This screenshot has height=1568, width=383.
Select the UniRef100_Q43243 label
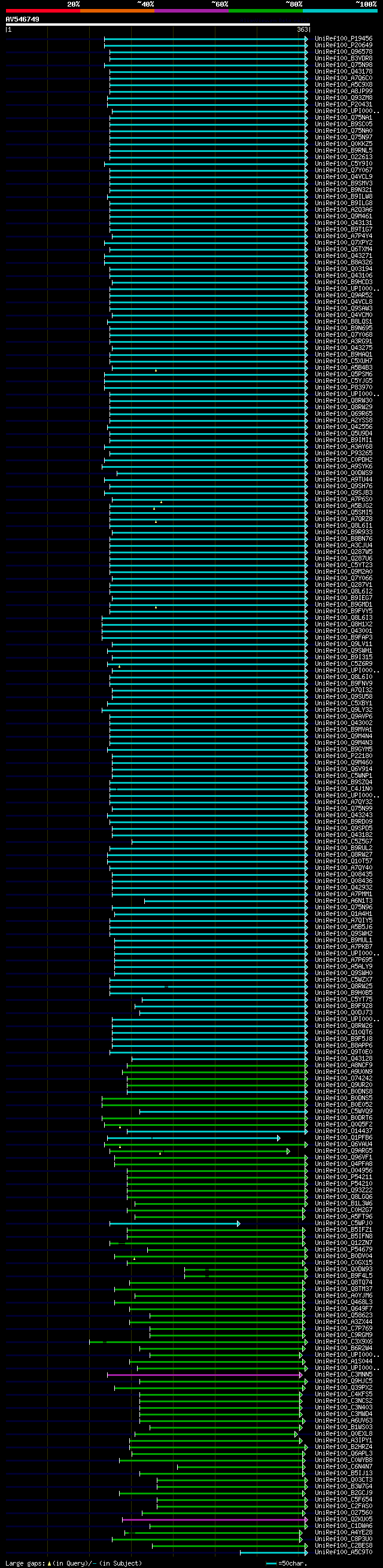point(344,815)
